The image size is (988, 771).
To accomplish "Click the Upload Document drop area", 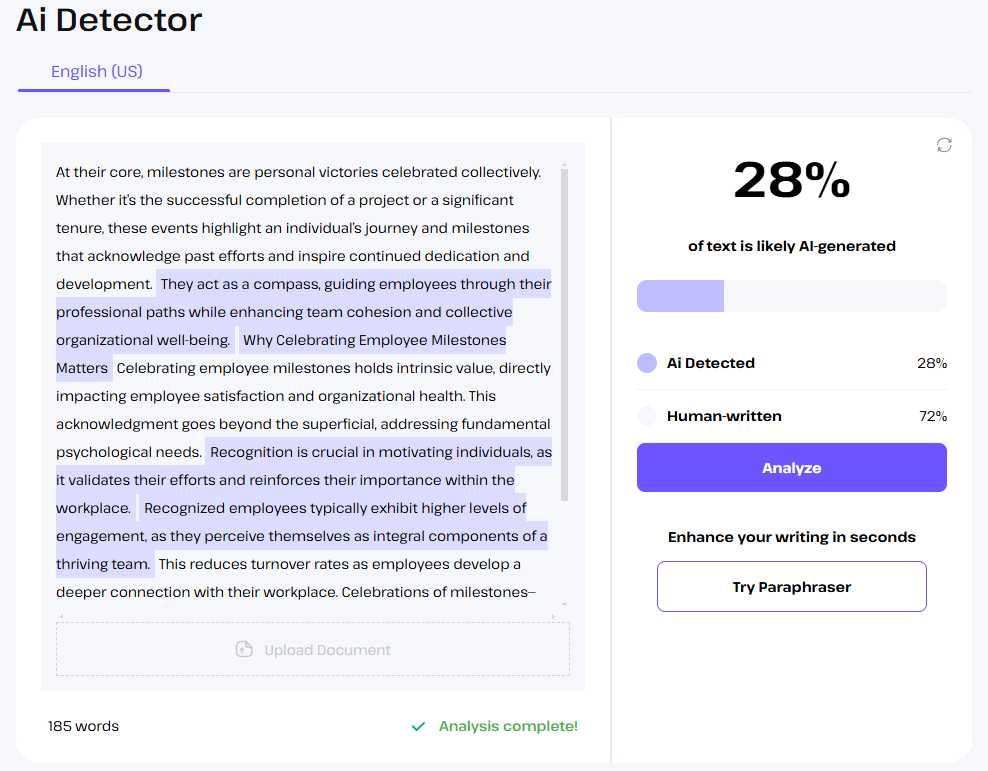I will click(313, 650).
